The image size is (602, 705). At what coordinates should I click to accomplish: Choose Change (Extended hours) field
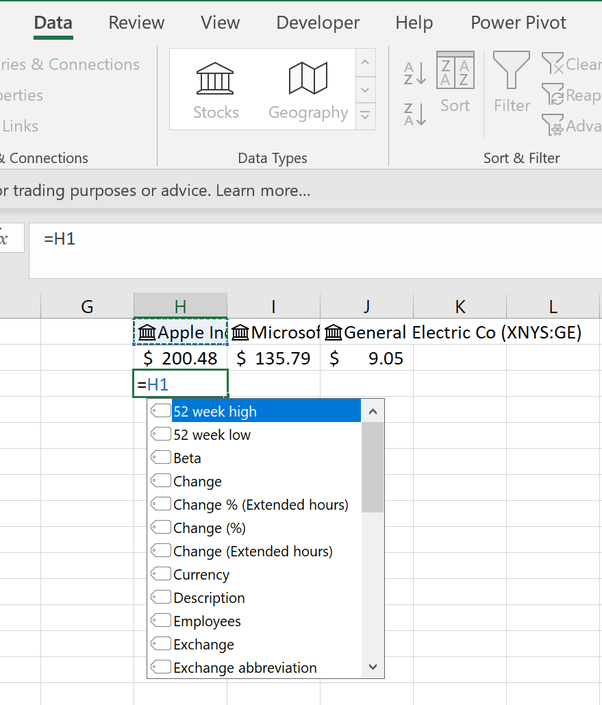[x=255, y=551]
